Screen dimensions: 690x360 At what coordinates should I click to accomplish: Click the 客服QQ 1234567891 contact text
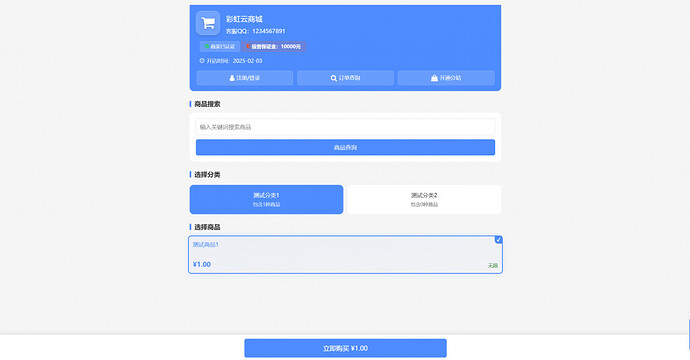click(x=256, y=31)
